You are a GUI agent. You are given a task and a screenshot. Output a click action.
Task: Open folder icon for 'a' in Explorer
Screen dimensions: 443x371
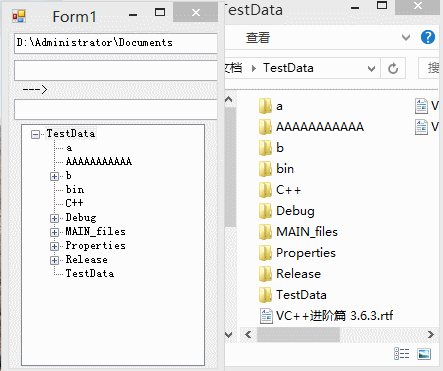[x=265, y=106]
